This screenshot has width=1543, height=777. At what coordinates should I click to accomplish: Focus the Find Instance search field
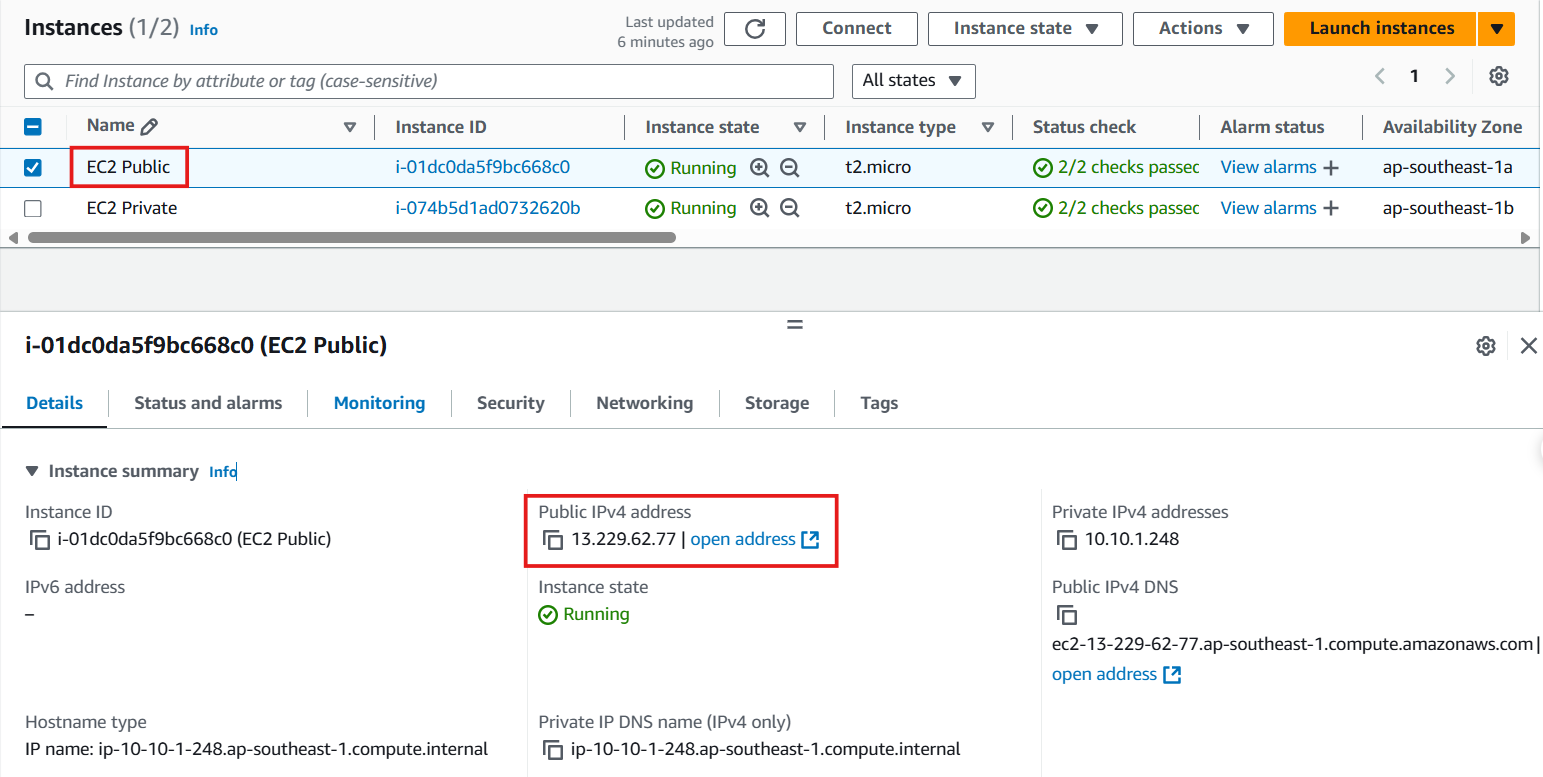tap(429, 81)
